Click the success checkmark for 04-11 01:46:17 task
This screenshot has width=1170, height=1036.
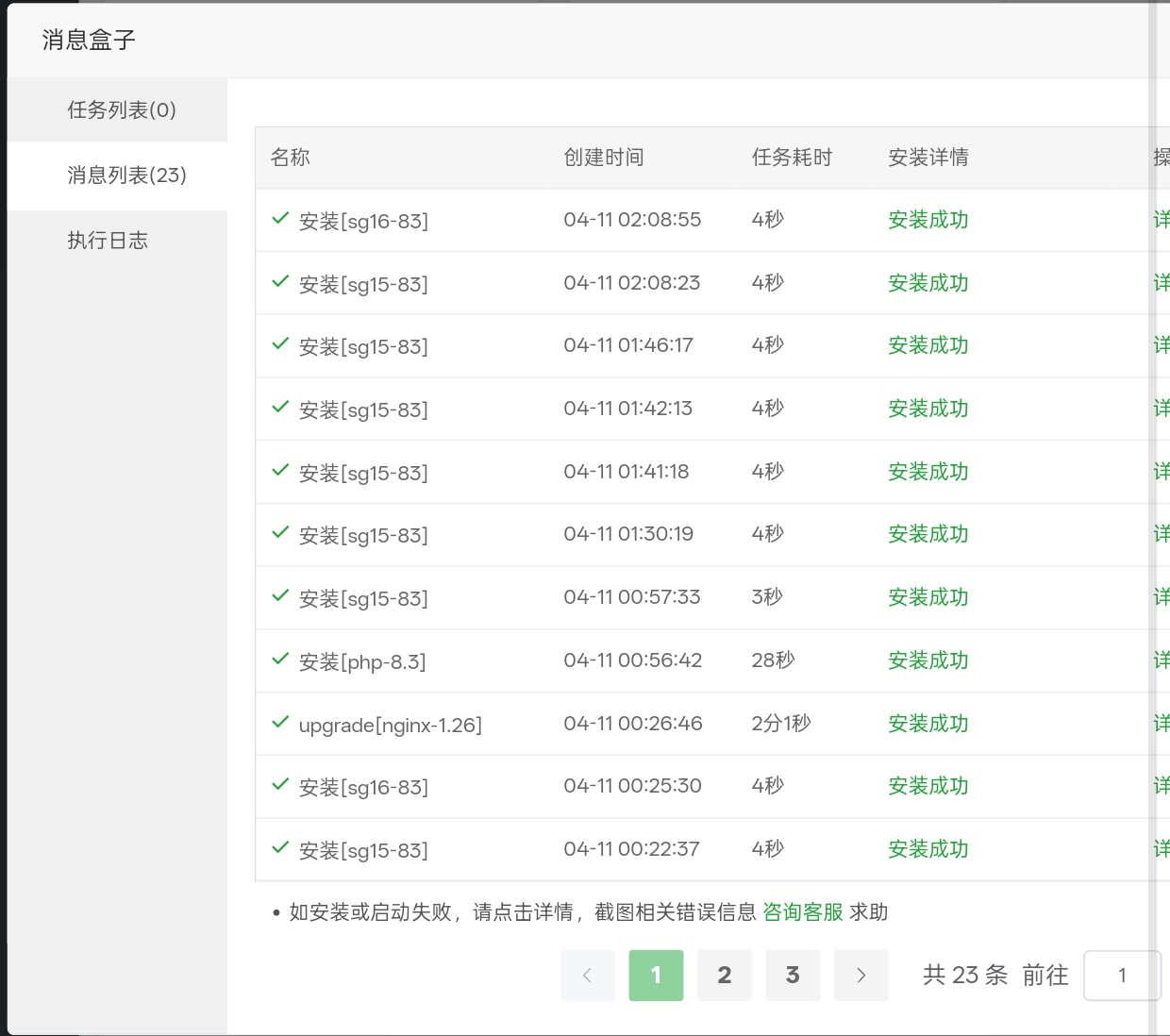(x=279, y=343)
